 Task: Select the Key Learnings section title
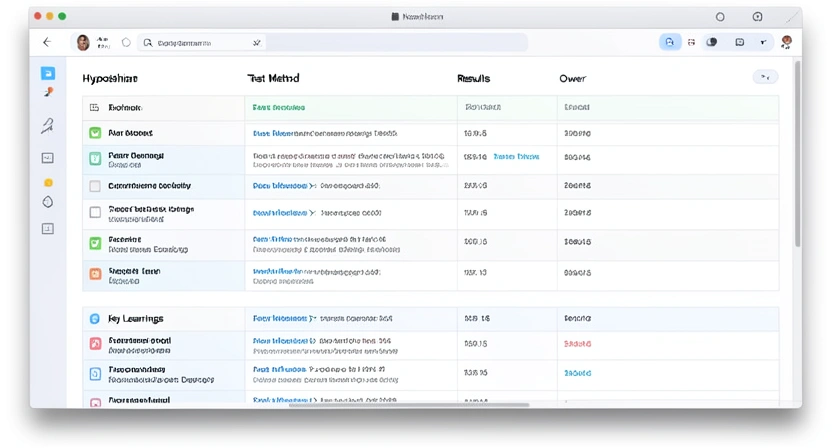click(x=136, y=319)
